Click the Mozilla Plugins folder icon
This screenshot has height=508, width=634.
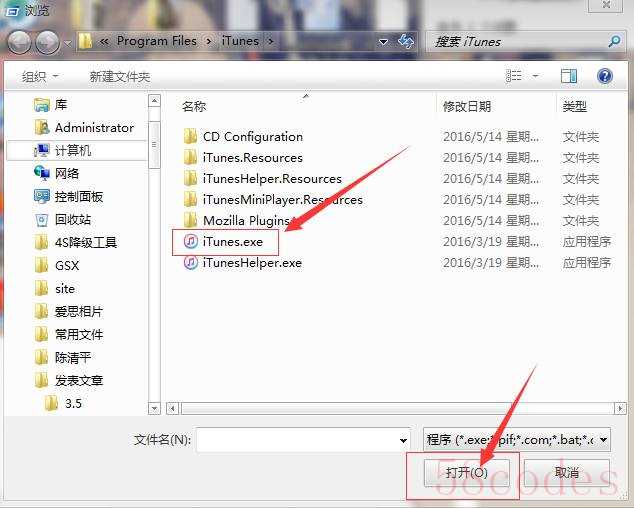(190, 221)
